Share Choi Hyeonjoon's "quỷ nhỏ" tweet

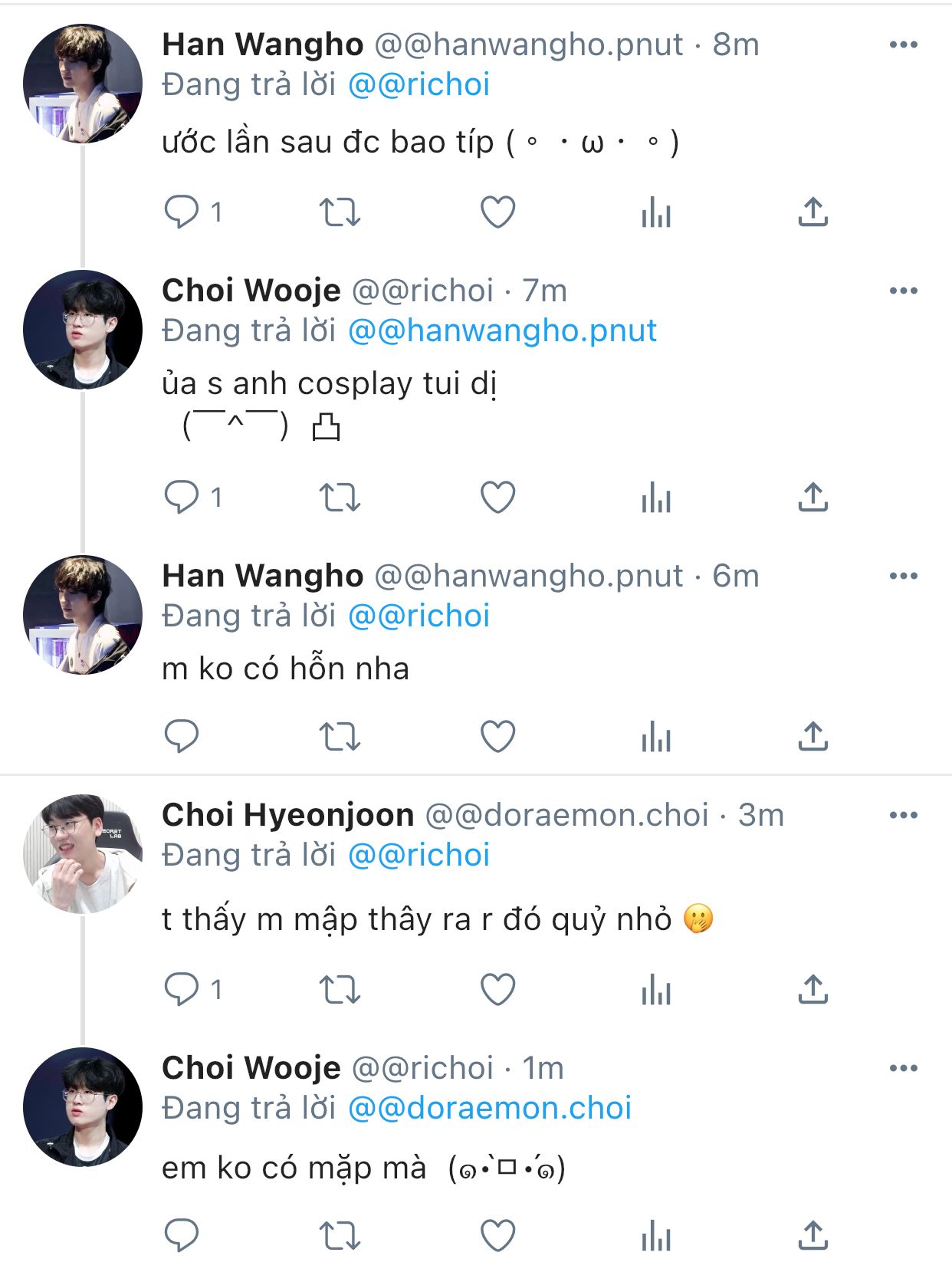pos(812,989)
